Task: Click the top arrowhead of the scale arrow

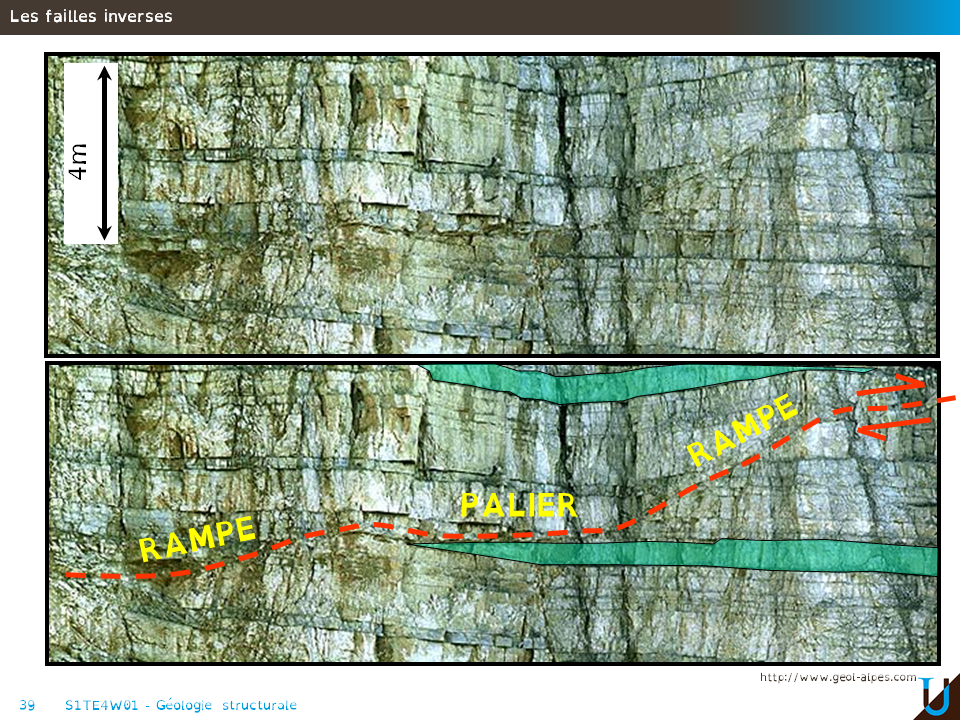Action: pyautogui.click(x=104, y=72)
